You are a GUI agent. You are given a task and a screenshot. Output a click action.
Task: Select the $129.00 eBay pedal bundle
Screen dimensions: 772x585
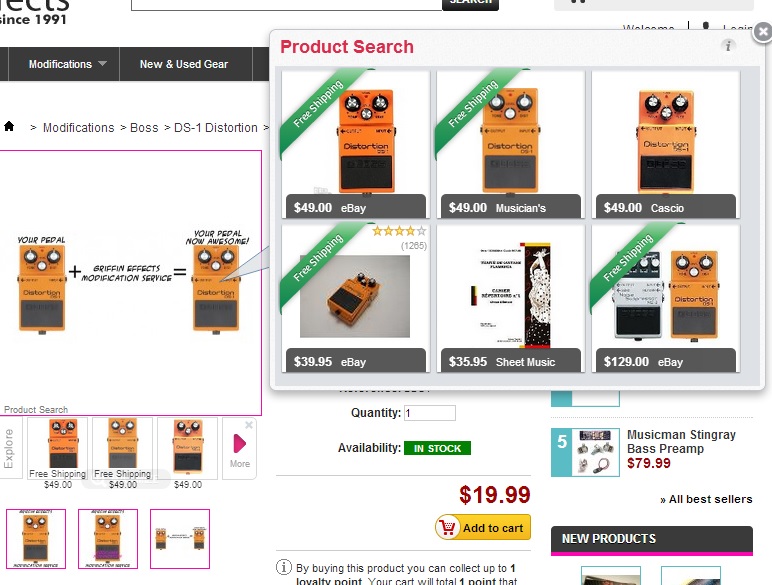pyautogui.click(x=666, y=298)
